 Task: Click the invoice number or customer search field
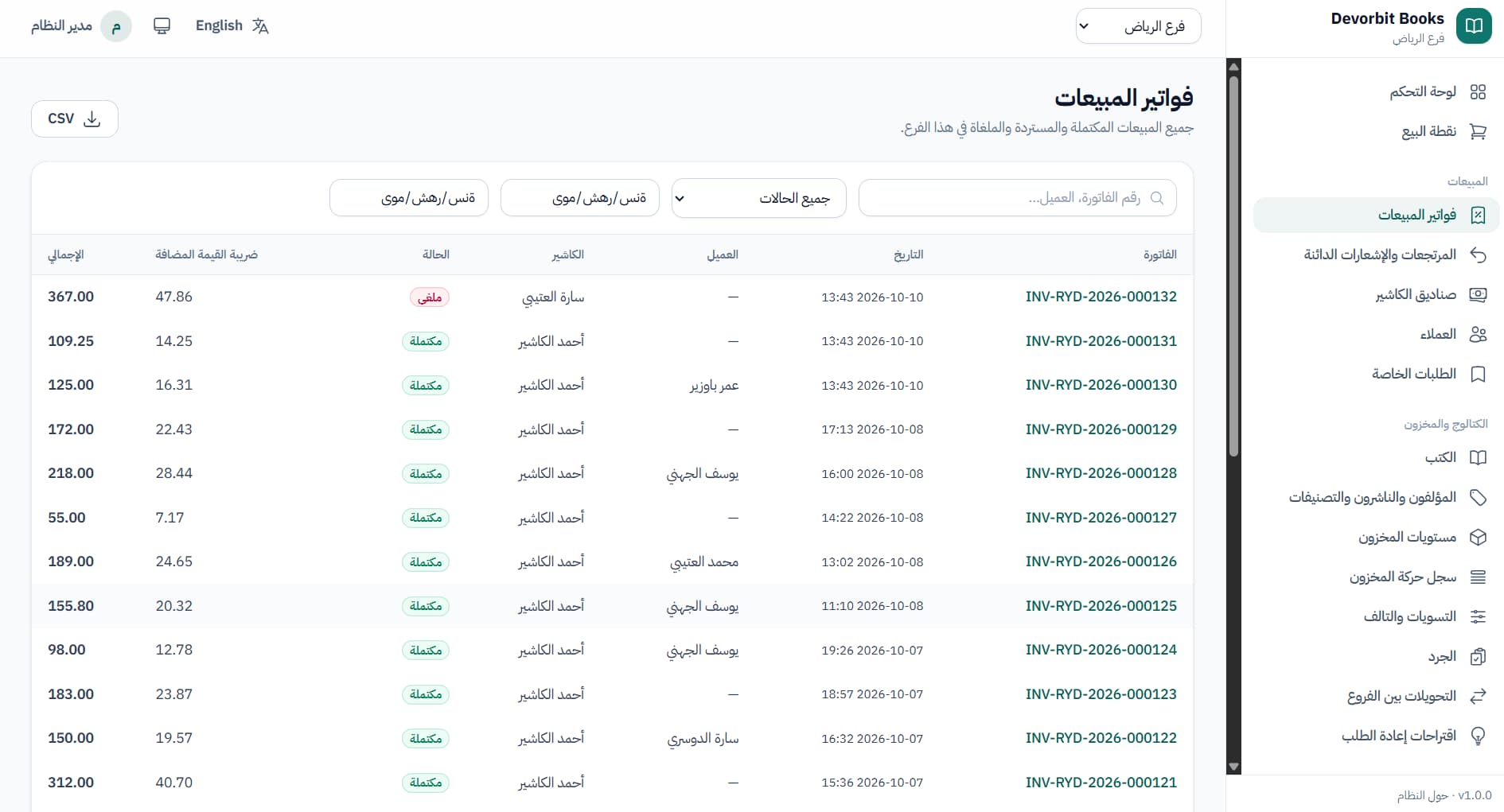[x=1017, y=198]
